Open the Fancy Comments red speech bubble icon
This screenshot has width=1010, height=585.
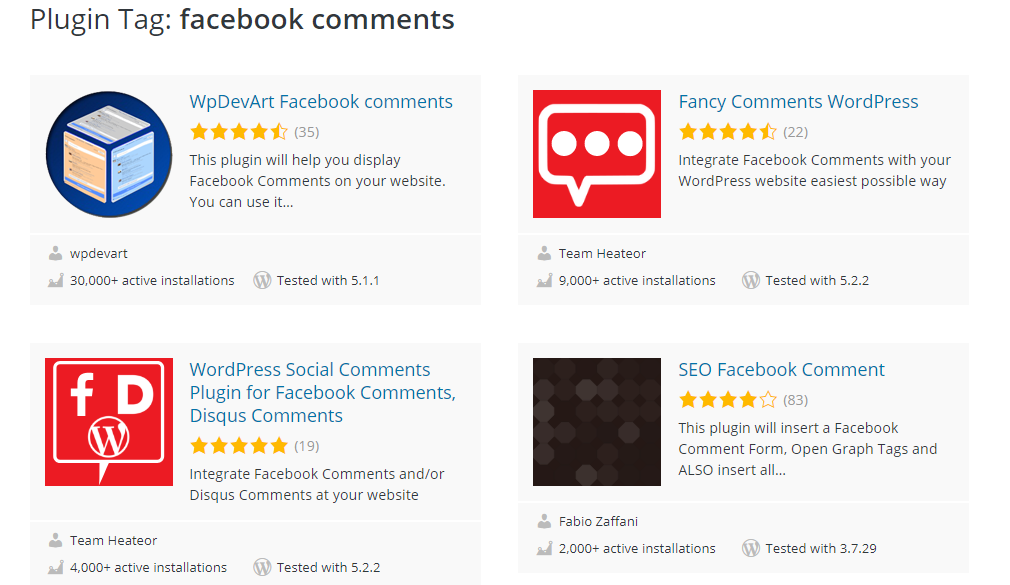click(596, 154)
